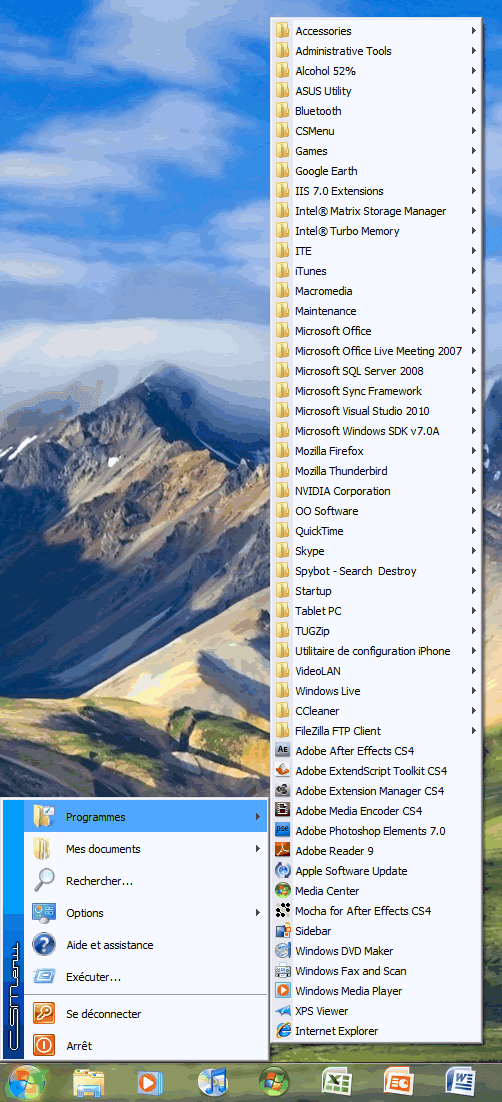Click the "Intel® Matrix Storage Manager" entry
This screenshot has height=1102, width=502.
[x=377, y=211]
